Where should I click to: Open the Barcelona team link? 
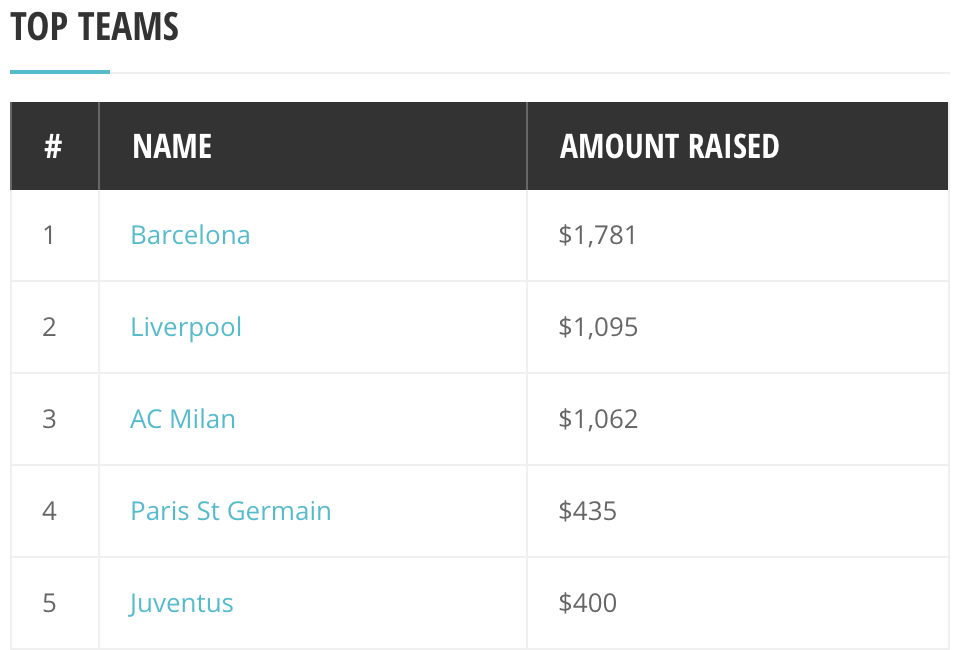pos(190,235)
